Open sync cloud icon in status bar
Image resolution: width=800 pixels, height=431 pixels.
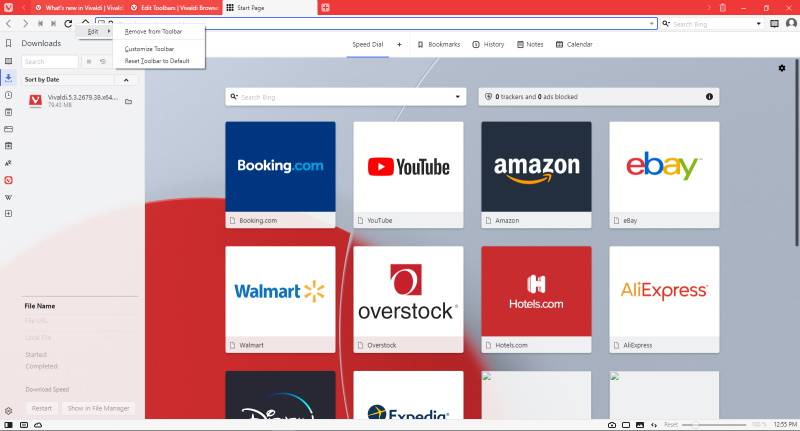[38, 424]
